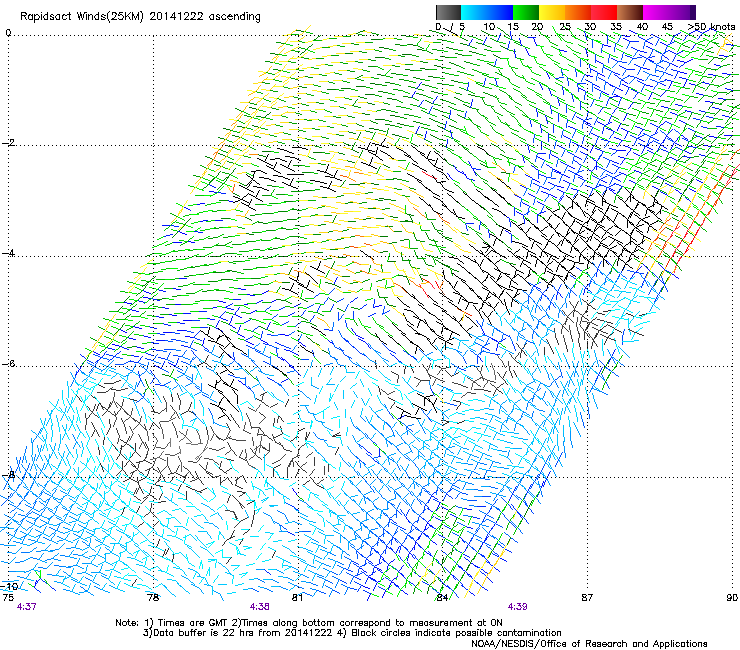This screenshot has height=650, width=740.
Task: Click the longitude label '78'
Action: [x=153, y=597]
